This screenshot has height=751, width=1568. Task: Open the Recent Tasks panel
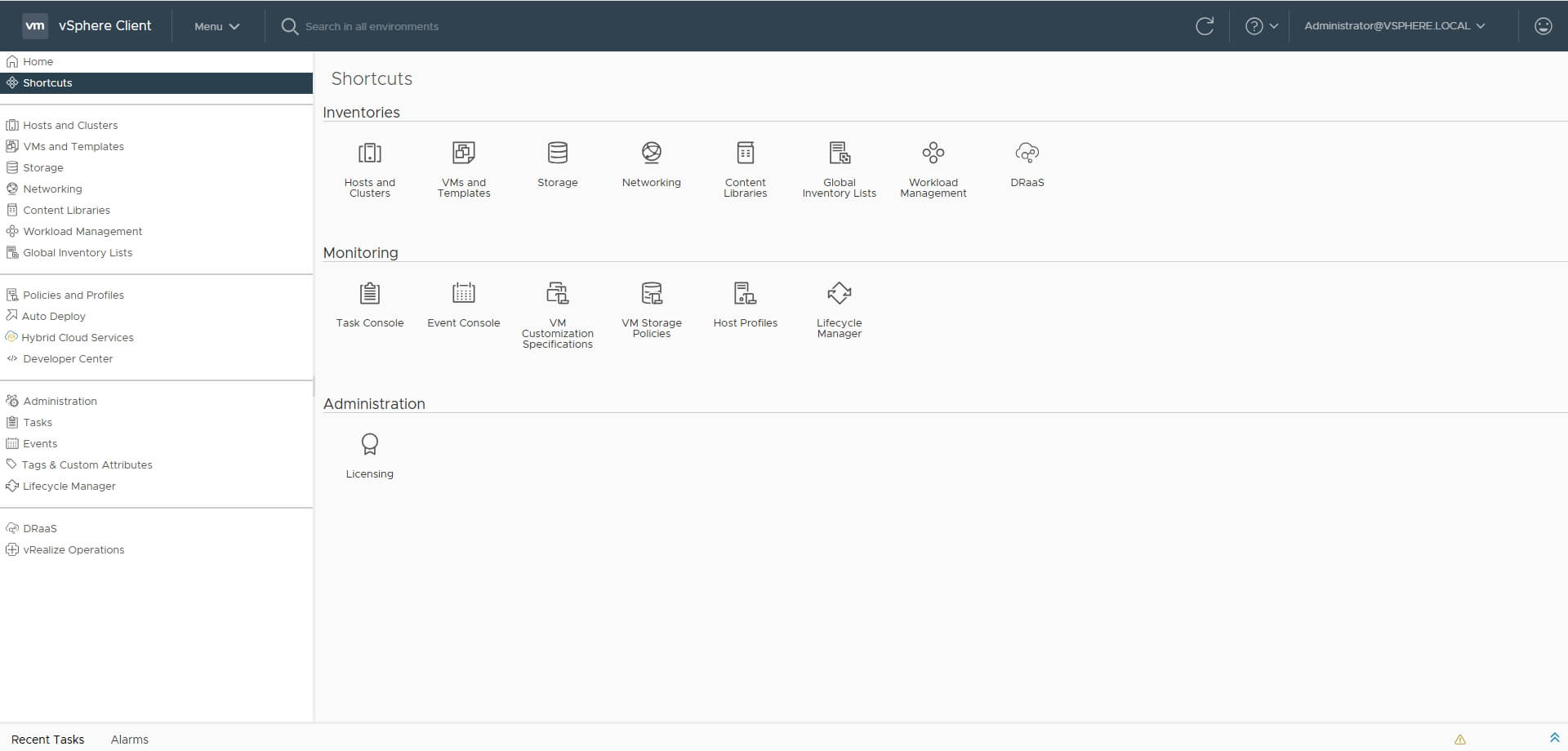click(48, 739)
